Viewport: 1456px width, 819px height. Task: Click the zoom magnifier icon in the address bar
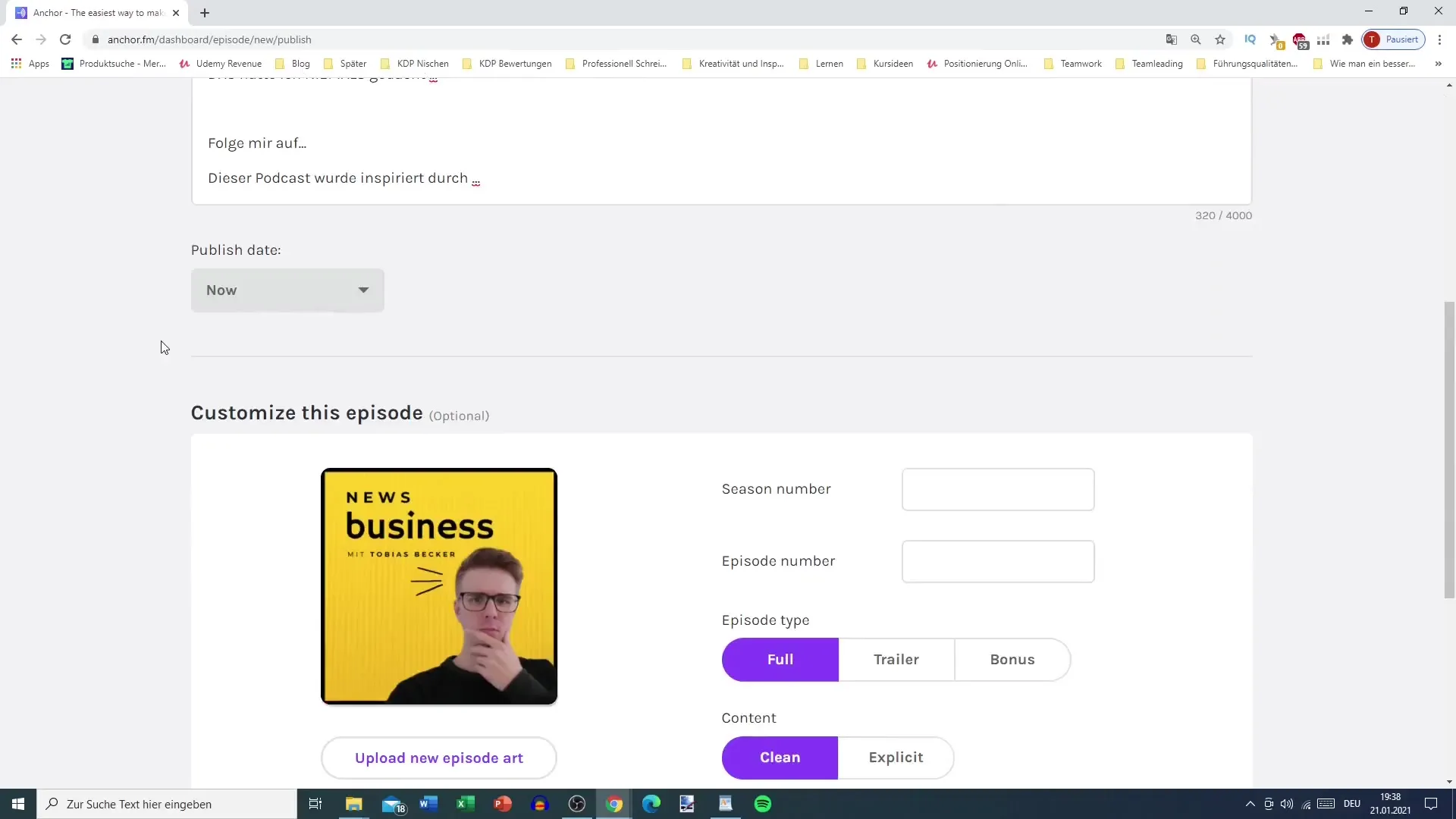[x=1196, y=39]
